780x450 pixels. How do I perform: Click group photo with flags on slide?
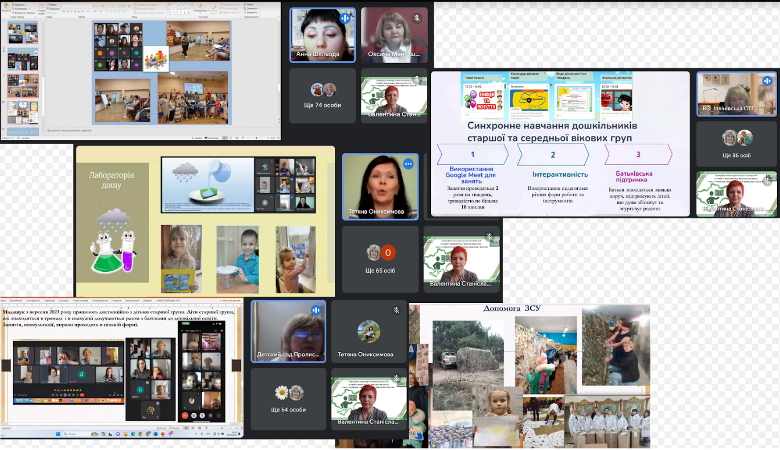tap(193, 97)
